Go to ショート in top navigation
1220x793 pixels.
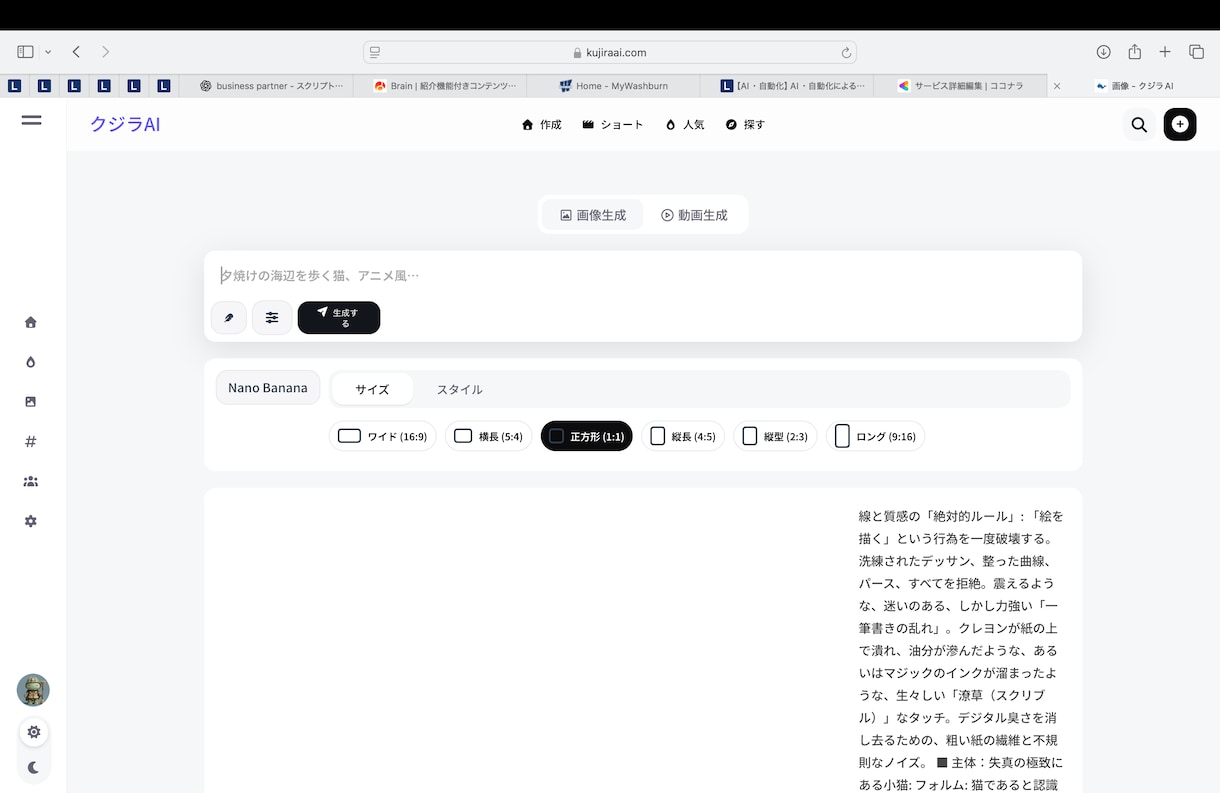[613, 125]
